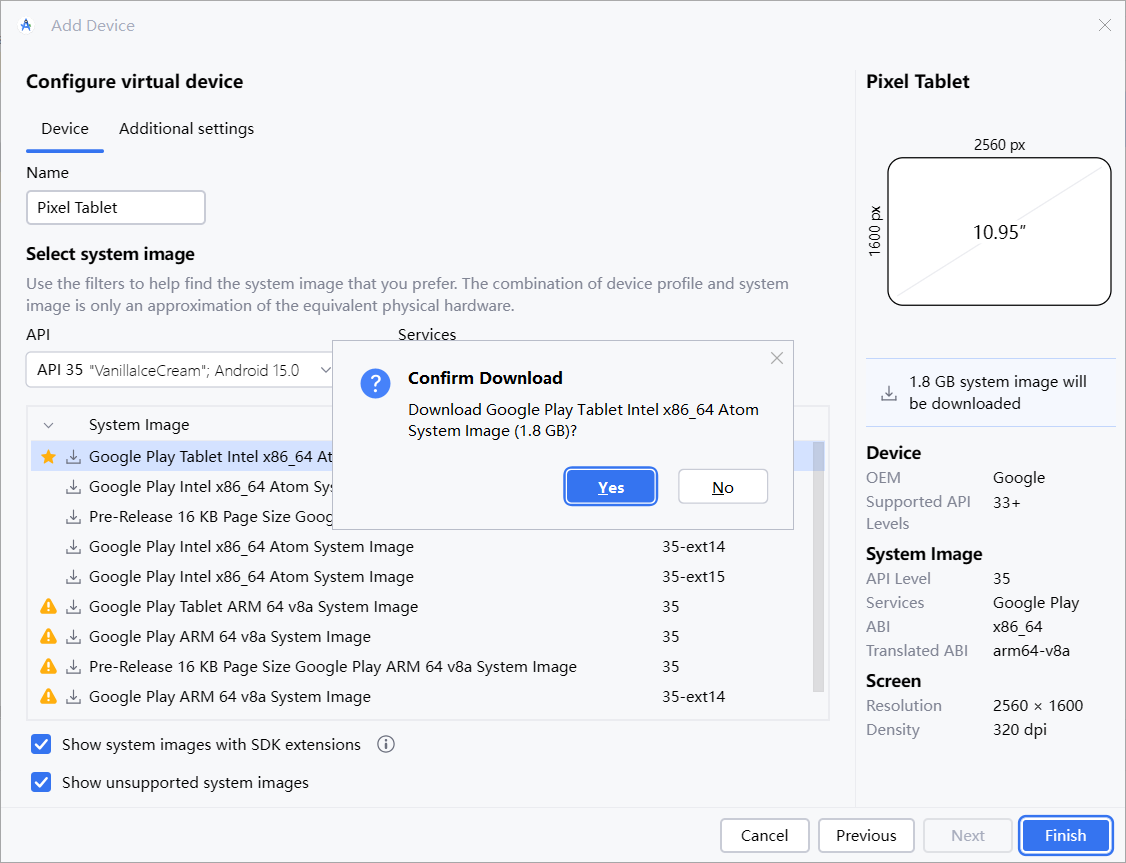Click warning icon on Google Play Tablet ARM row
This screenshot has height=863, width=1126.
[x=48, y=607]
